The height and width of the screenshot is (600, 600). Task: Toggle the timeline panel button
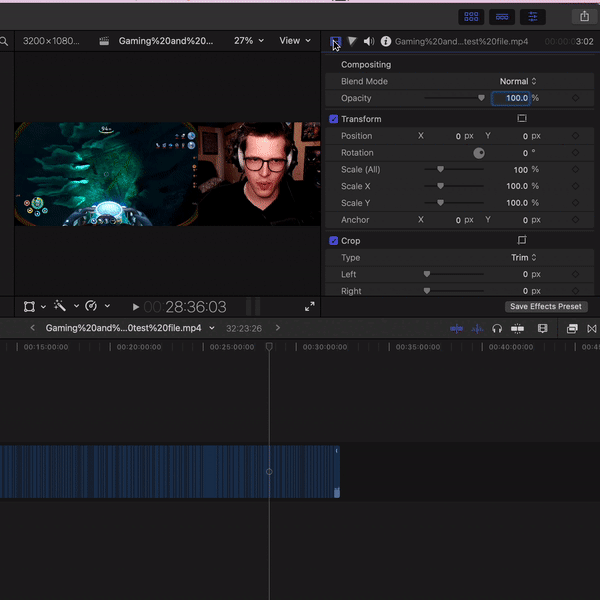pos(502,16)
